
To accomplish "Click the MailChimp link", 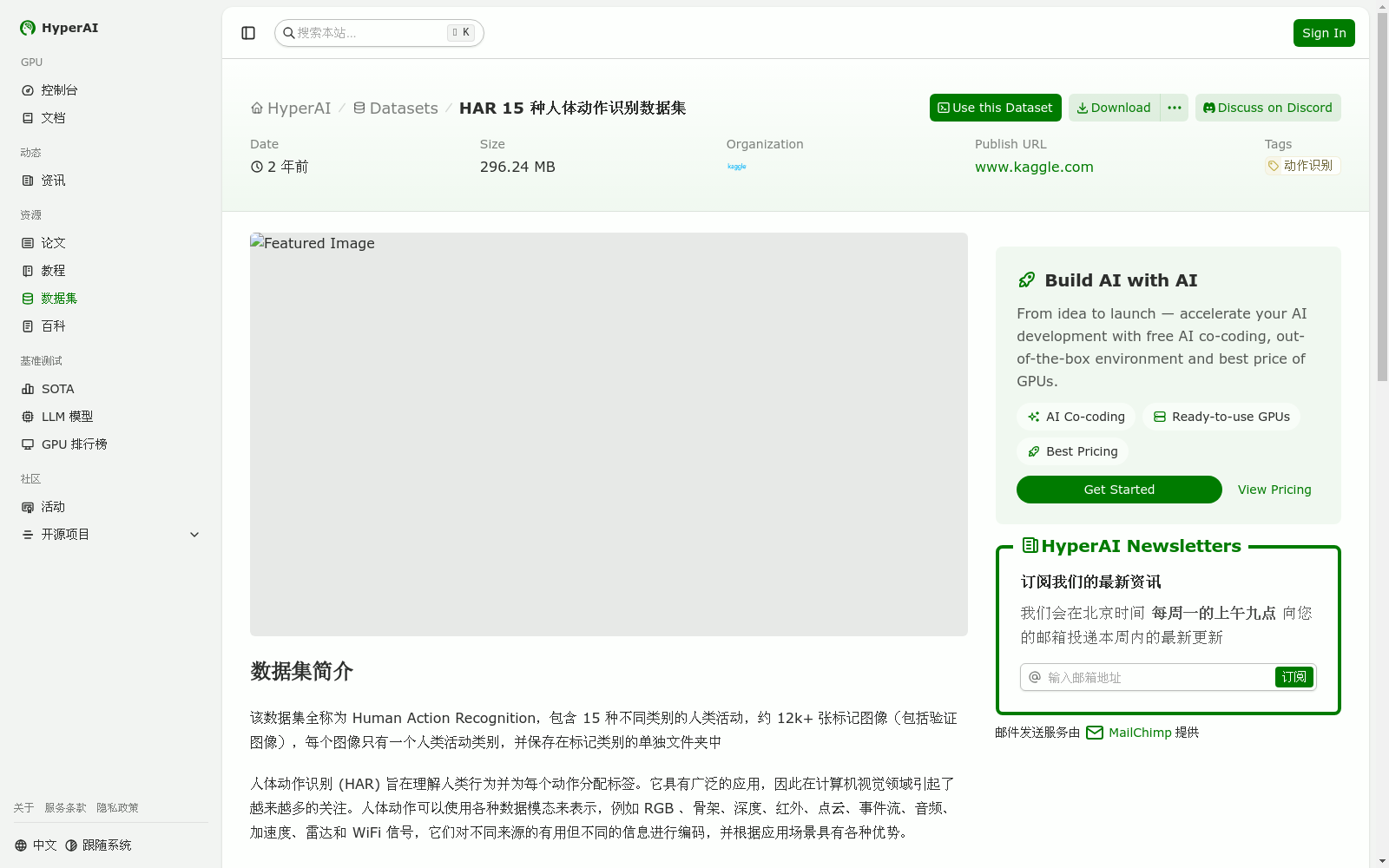I will click(1129, 733).
